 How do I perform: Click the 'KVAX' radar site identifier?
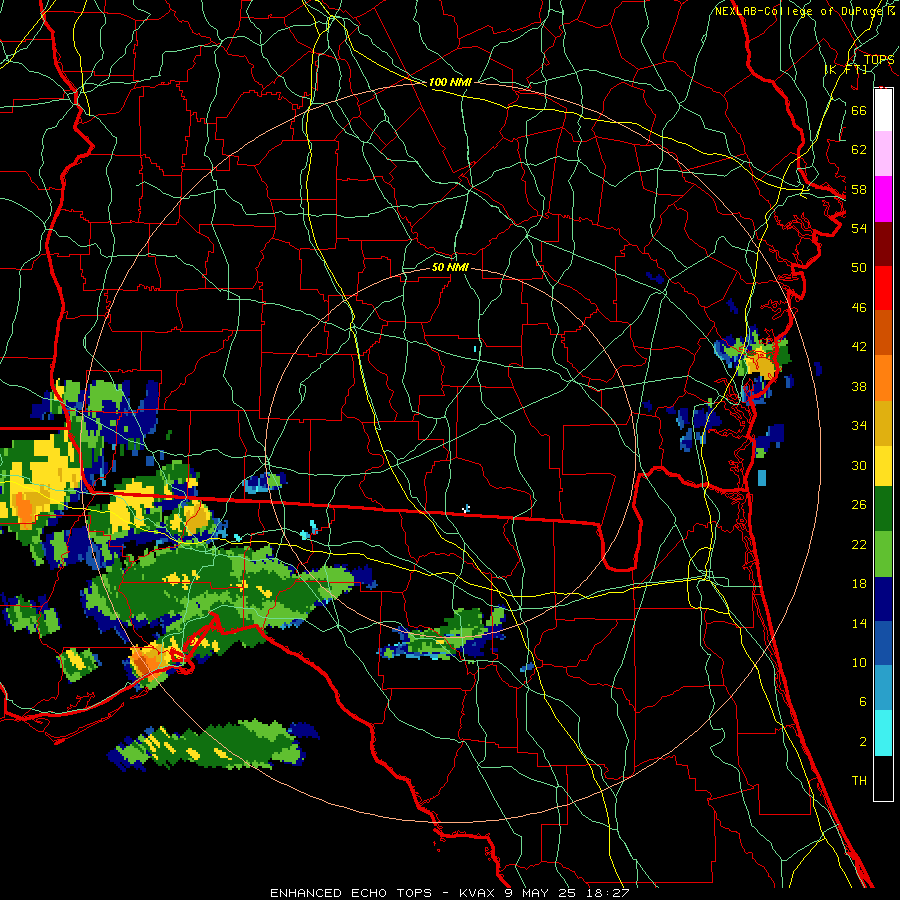tap(479, 893)
